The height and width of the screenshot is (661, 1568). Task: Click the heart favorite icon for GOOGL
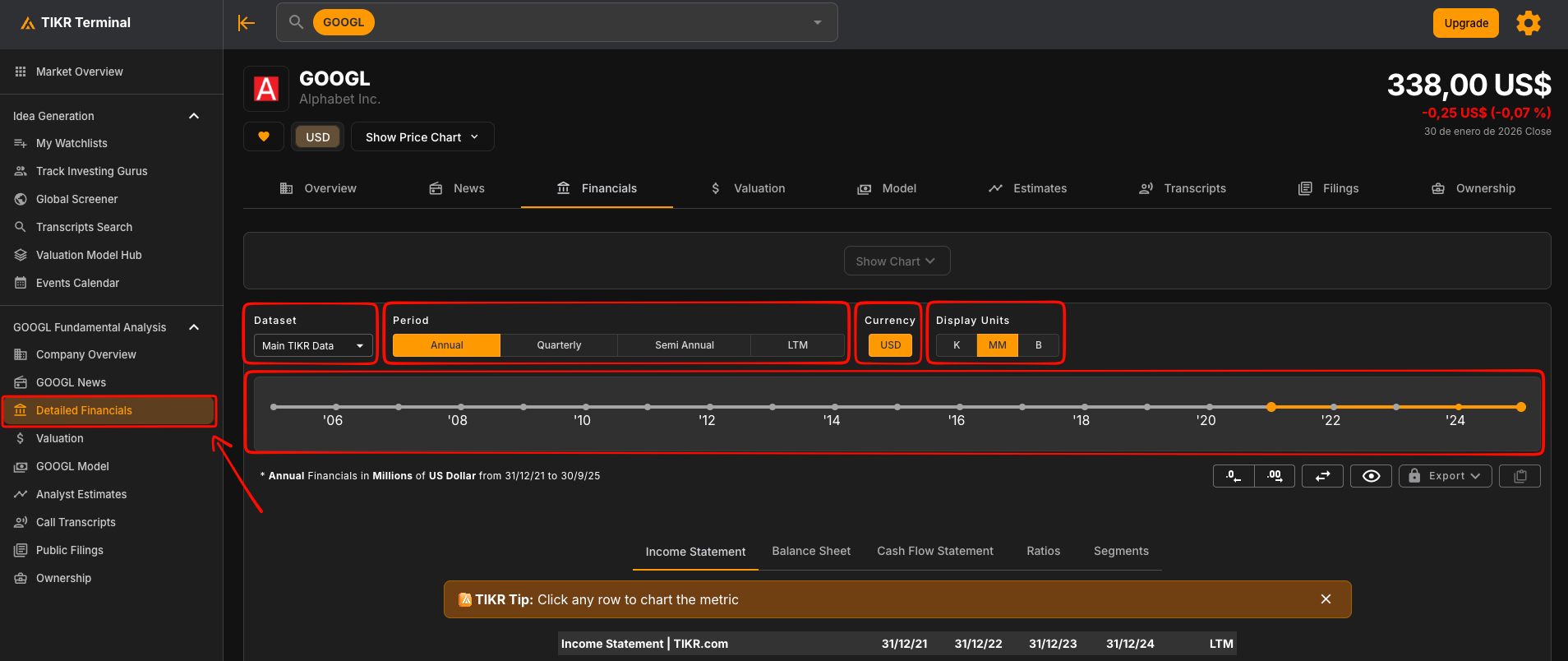264,136
